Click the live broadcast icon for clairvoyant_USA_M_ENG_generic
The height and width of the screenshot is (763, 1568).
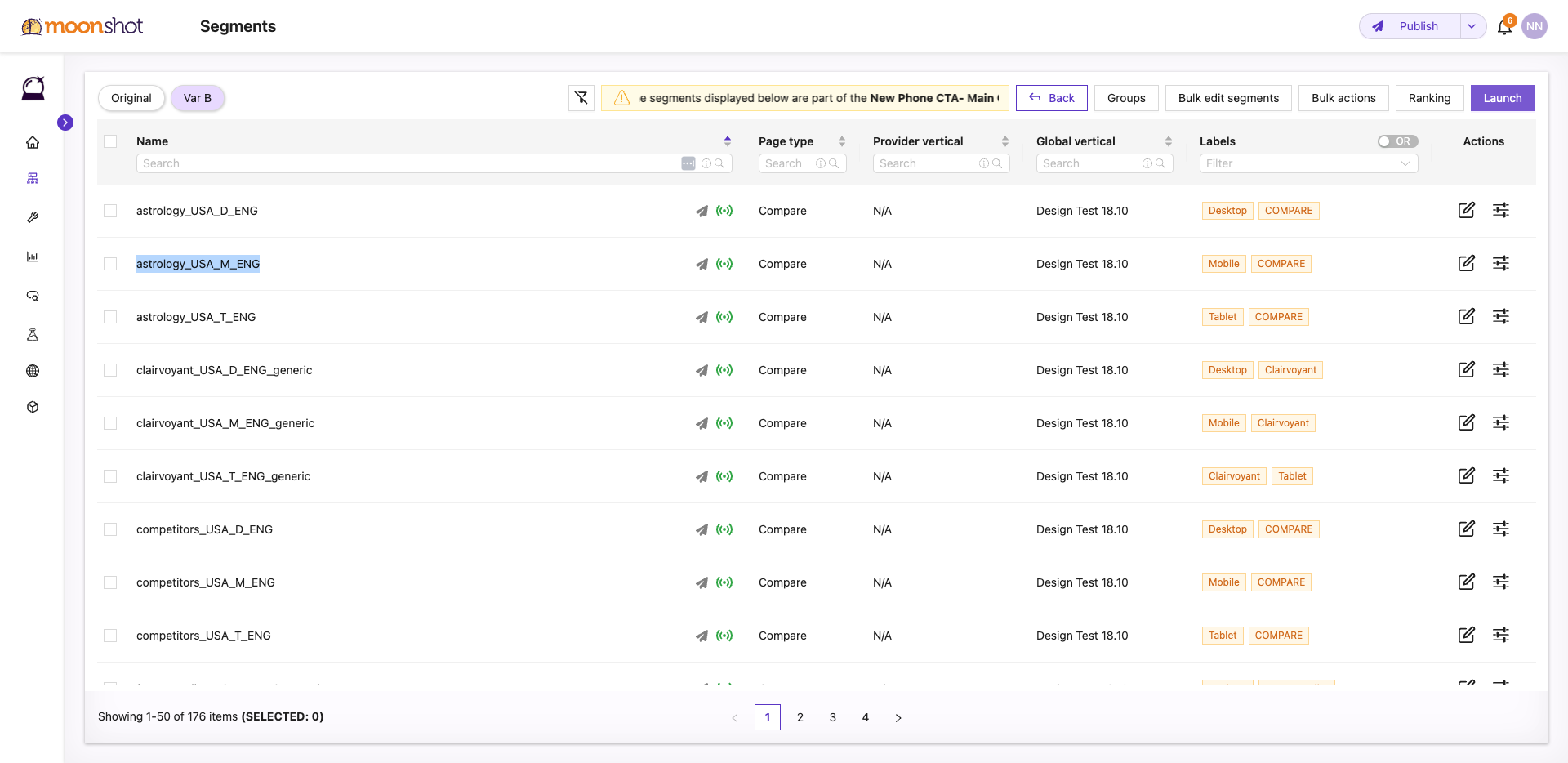coord(724,423)
